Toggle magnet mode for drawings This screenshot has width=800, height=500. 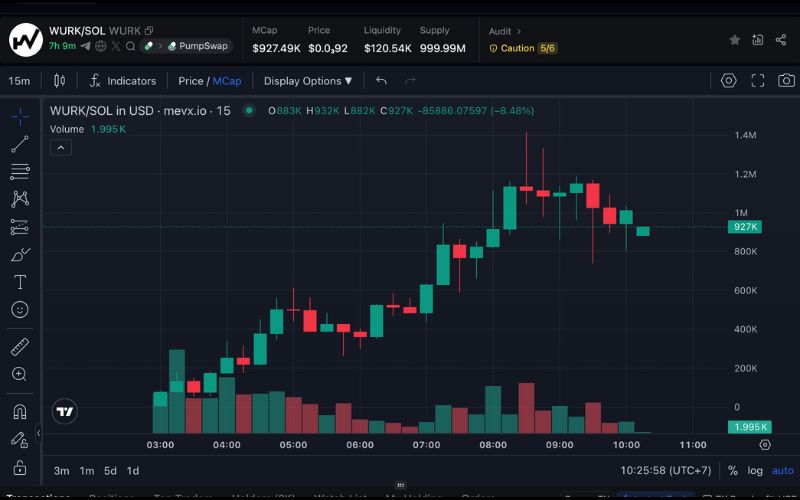(x=19, y=411)
